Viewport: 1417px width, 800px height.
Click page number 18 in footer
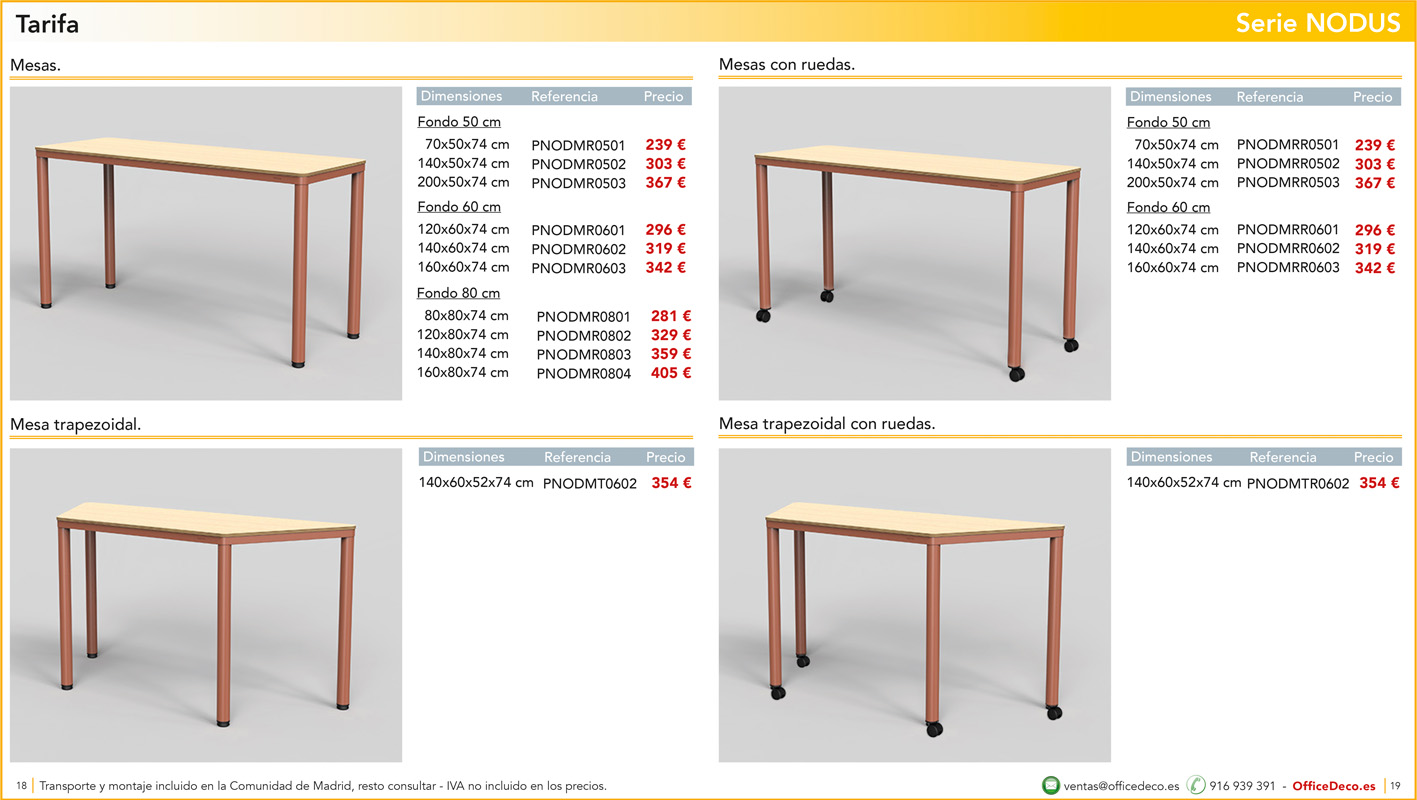point(21,786)
